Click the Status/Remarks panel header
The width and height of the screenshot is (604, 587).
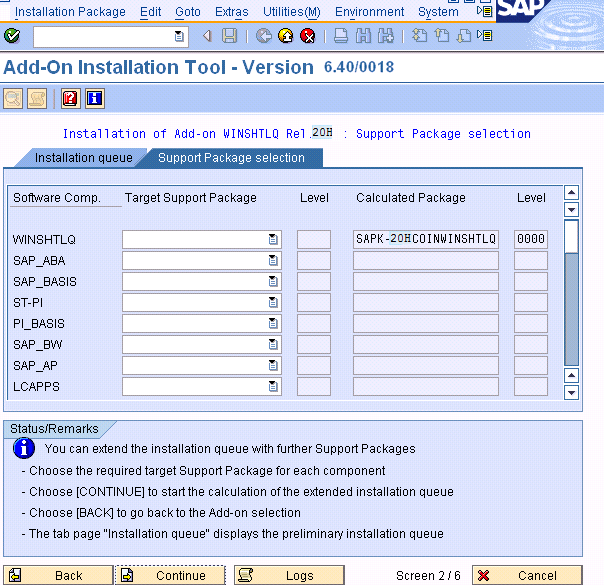point(54,429)
